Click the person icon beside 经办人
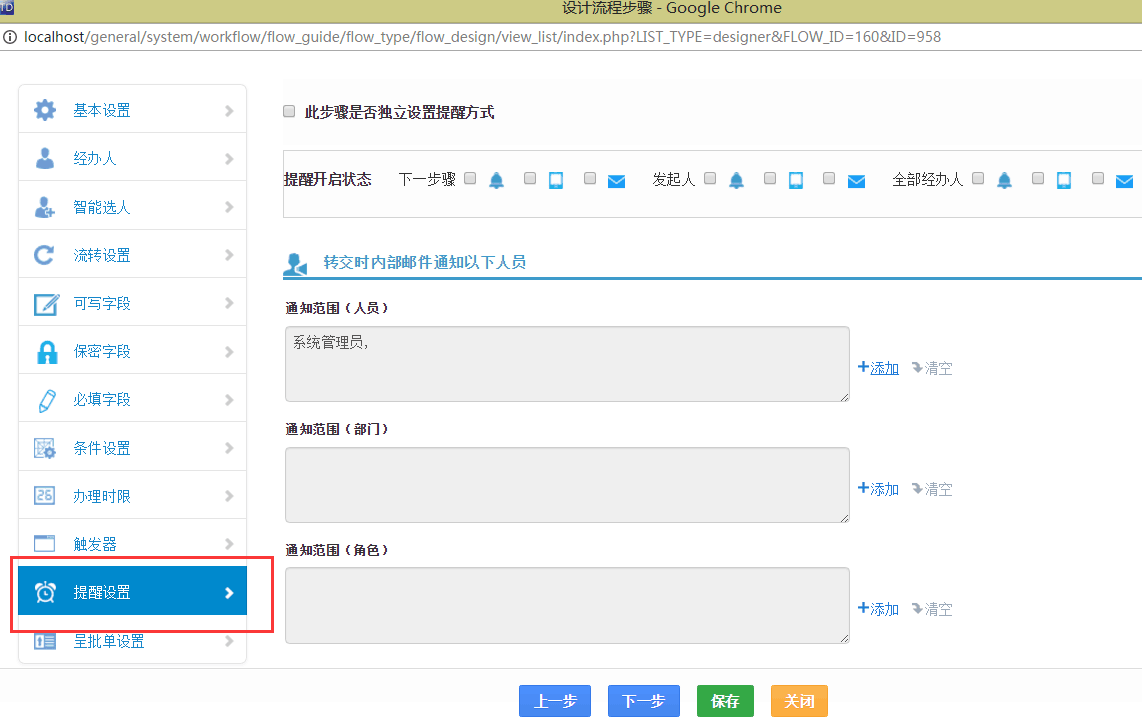The image size is (1142, 720). pos(45,158)
